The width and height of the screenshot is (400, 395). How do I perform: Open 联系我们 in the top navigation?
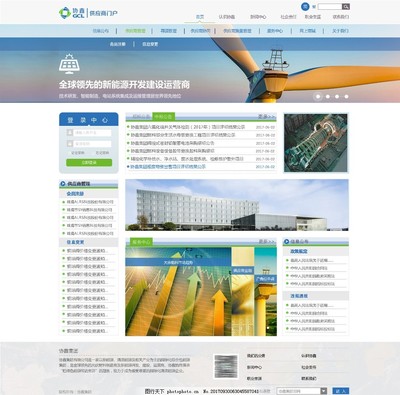pos(340,17)
